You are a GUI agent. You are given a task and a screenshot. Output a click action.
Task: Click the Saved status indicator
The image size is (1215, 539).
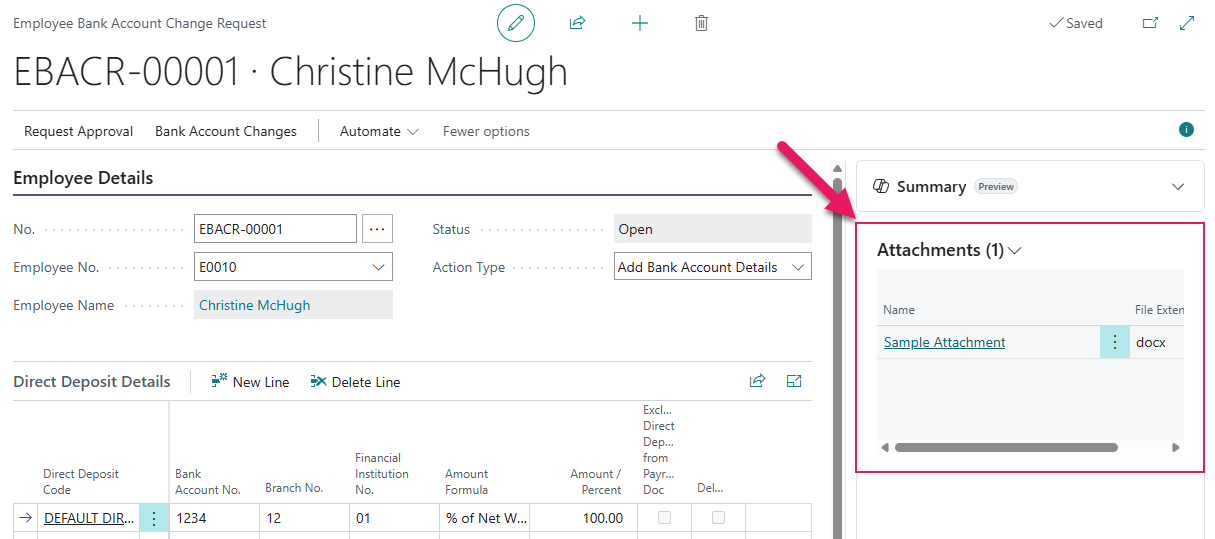pyautogui.click(x=1076, y=23)
